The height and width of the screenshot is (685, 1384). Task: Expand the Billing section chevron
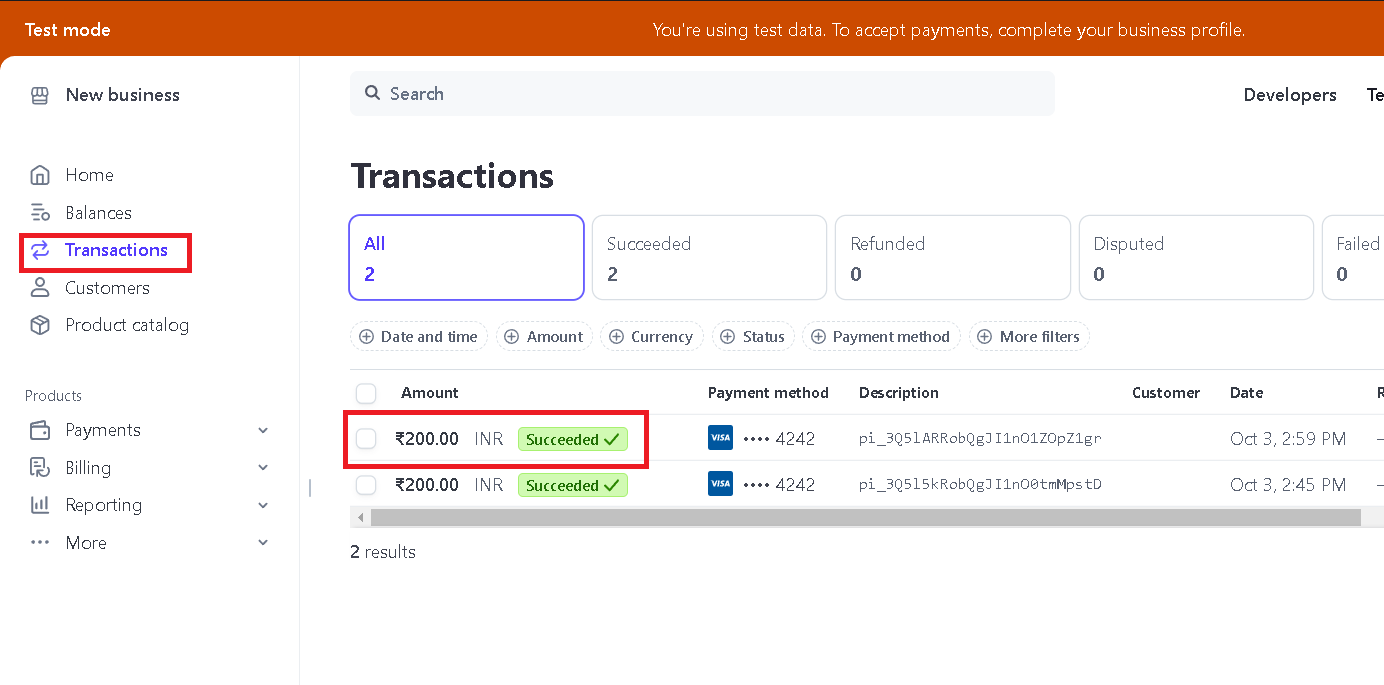pos(263,467)
